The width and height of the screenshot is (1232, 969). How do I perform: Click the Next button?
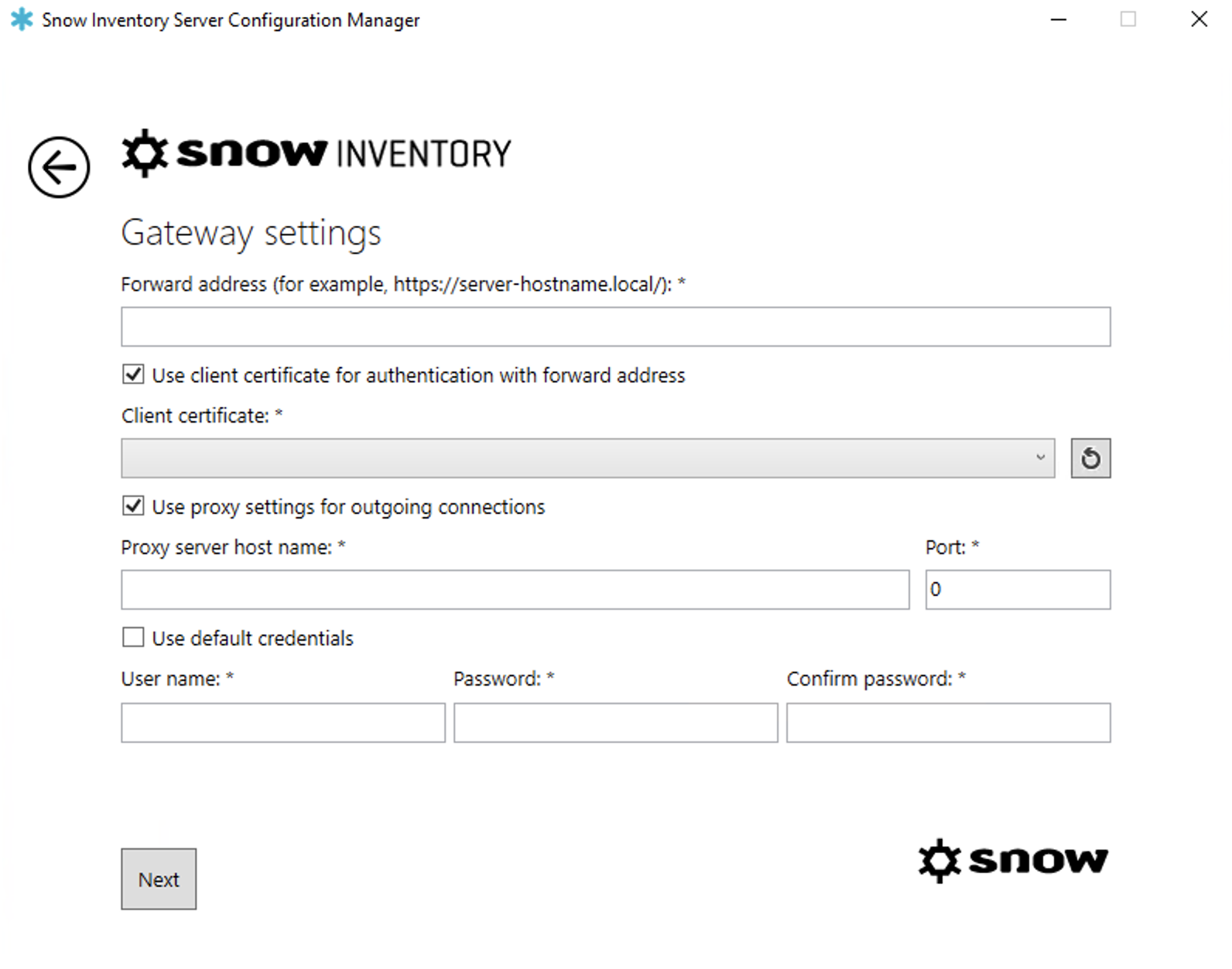coord(159,879)
